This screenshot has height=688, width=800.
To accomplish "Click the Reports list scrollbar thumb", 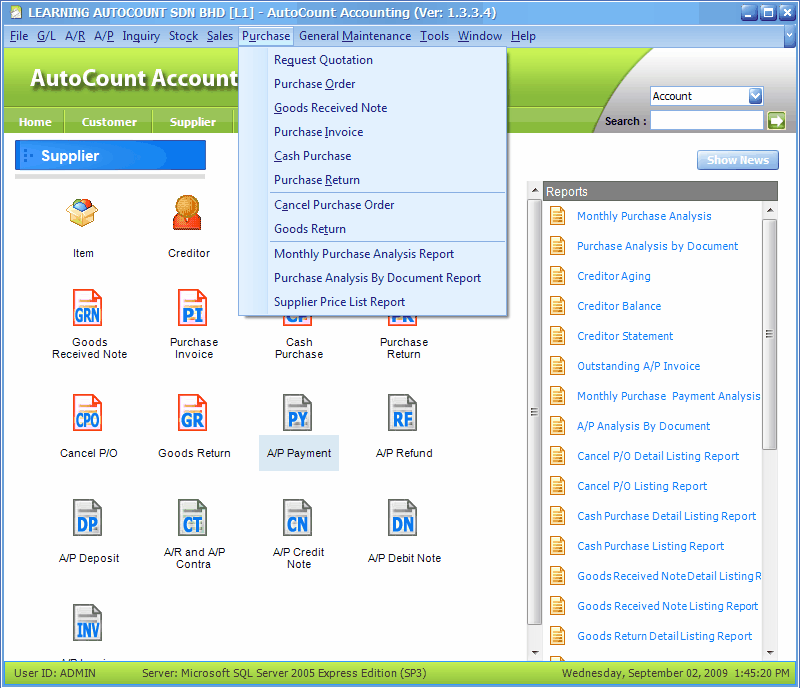I will point(769,334).
